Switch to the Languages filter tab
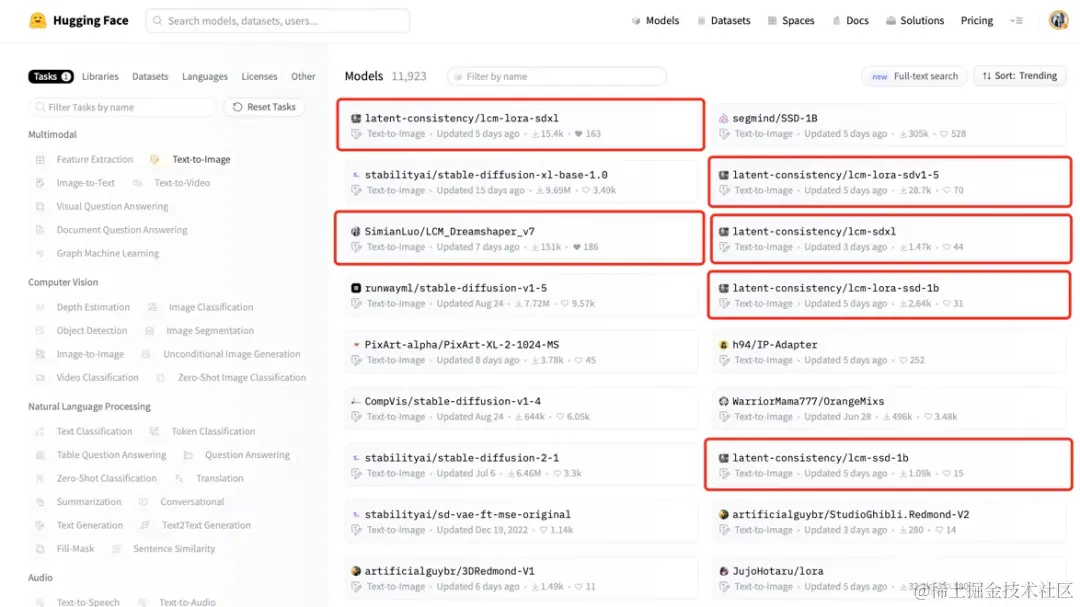The height and width of the screenshot is (607, 1080). pyautogui.click(x=205, y=76)
